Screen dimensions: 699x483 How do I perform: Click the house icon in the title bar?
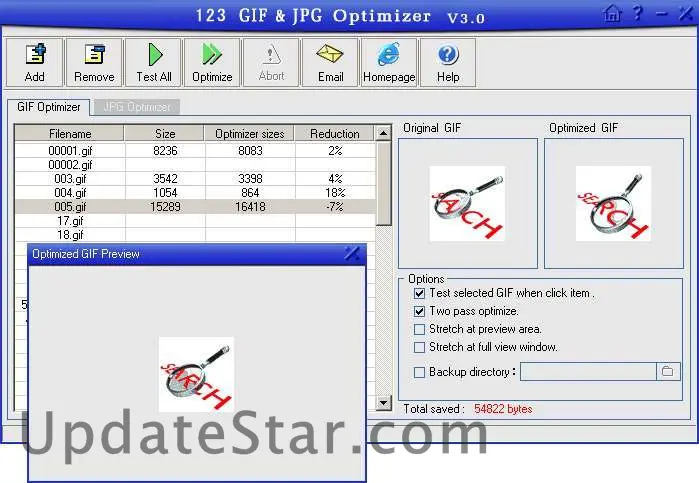pos(613,14)
